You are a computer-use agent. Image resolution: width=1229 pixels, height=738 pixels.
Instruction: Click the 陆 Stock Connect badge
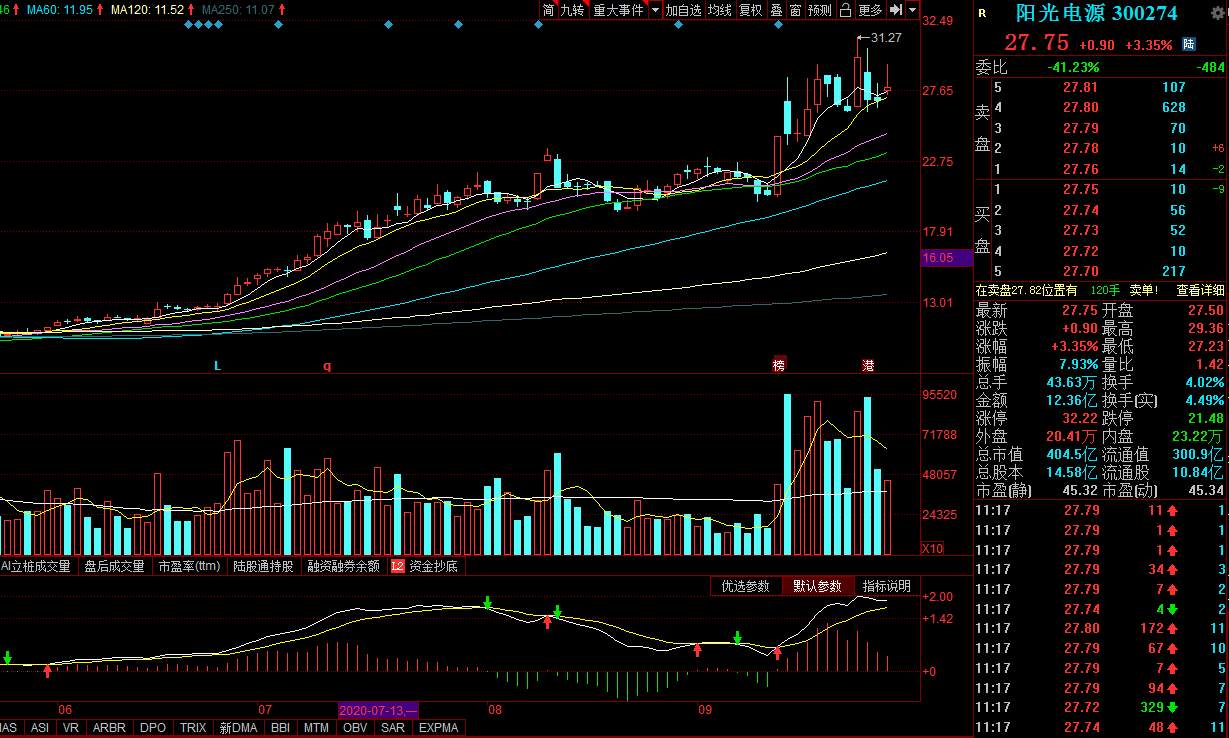click(x=1188, y=44)
